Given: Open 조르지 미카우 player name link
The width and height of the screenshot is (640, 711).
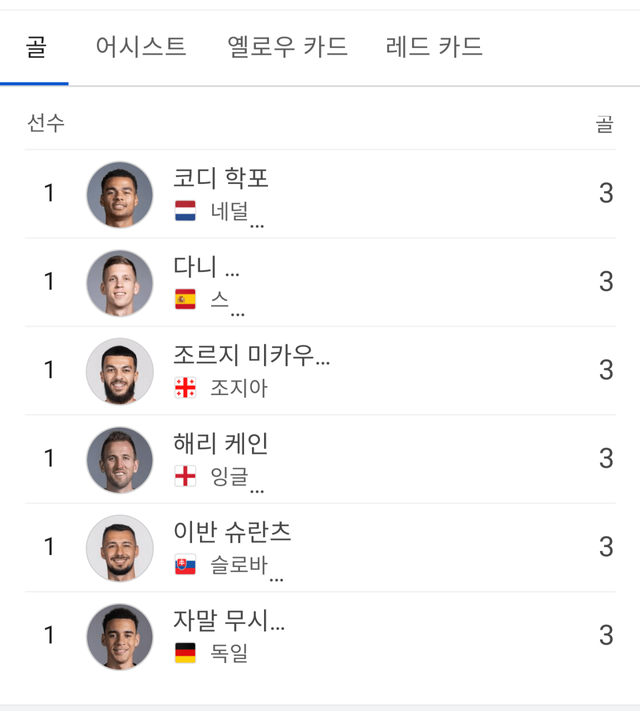Looking at the screenshot, I should tap(251, 355).
